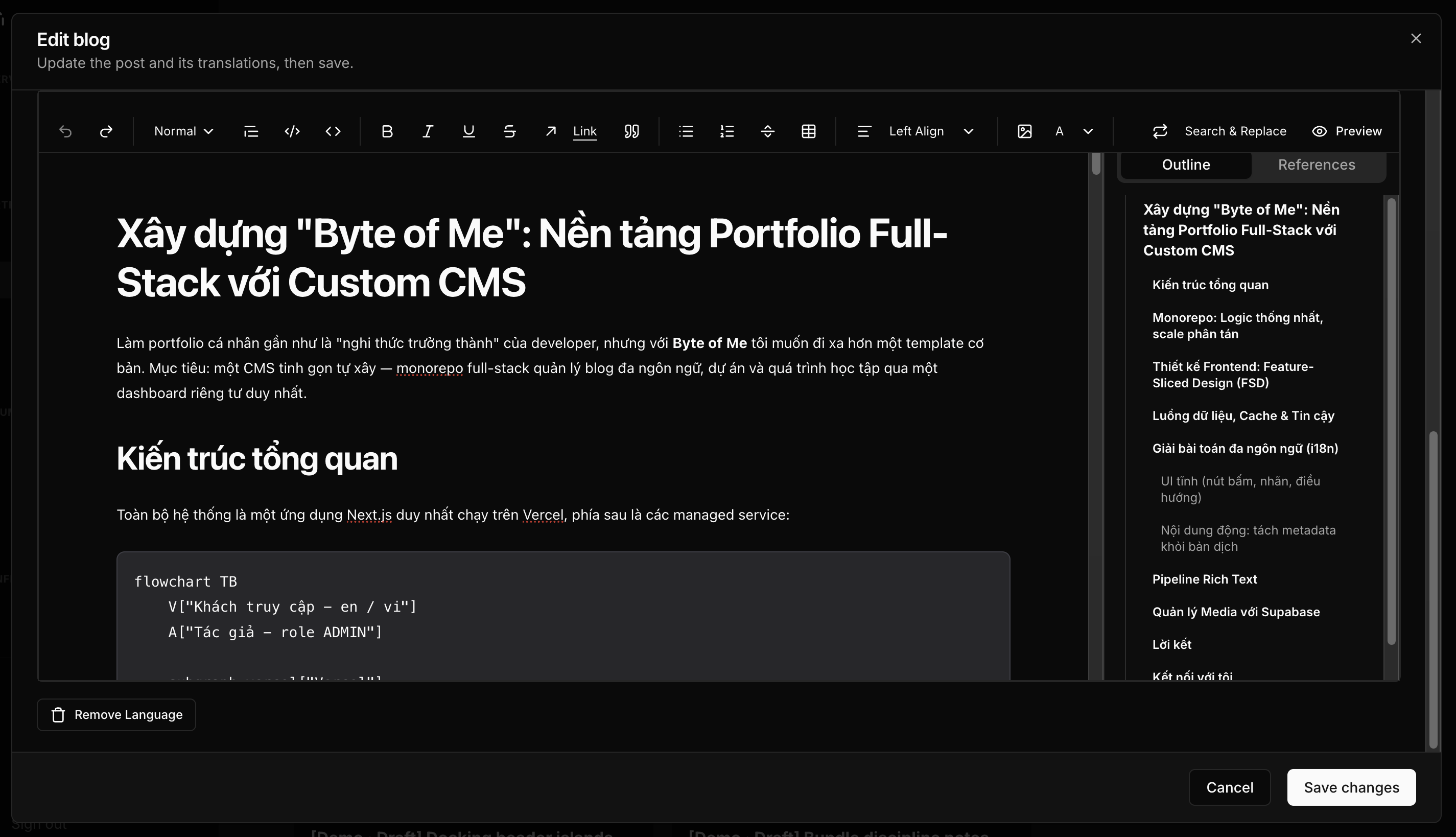Open the Normal text style dropdown
Screen dimensions: 1456x837
[184, 131]
